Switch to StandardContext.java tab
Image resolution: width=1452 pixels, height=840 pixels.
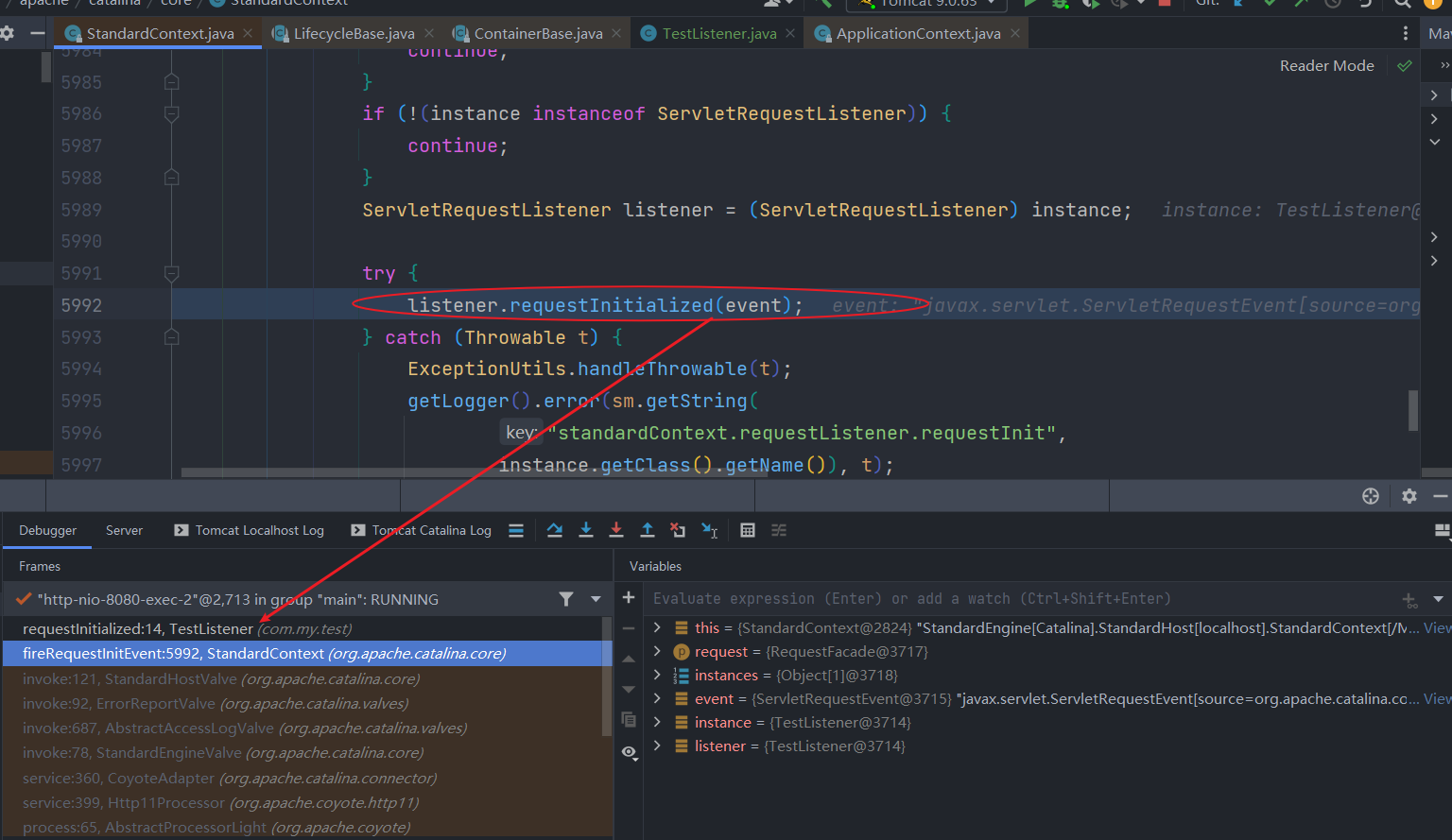click(x=160, y=33)
